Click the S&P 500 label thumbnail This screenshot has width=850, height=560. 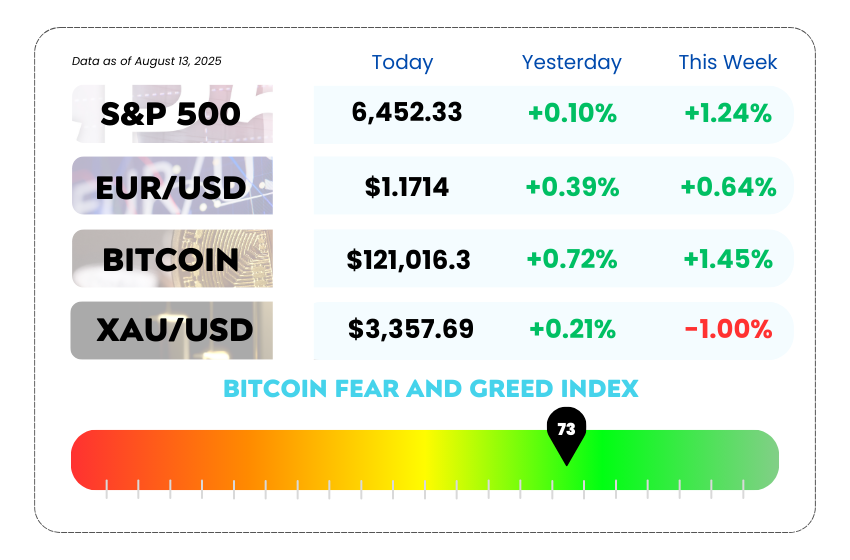point(171,114)
